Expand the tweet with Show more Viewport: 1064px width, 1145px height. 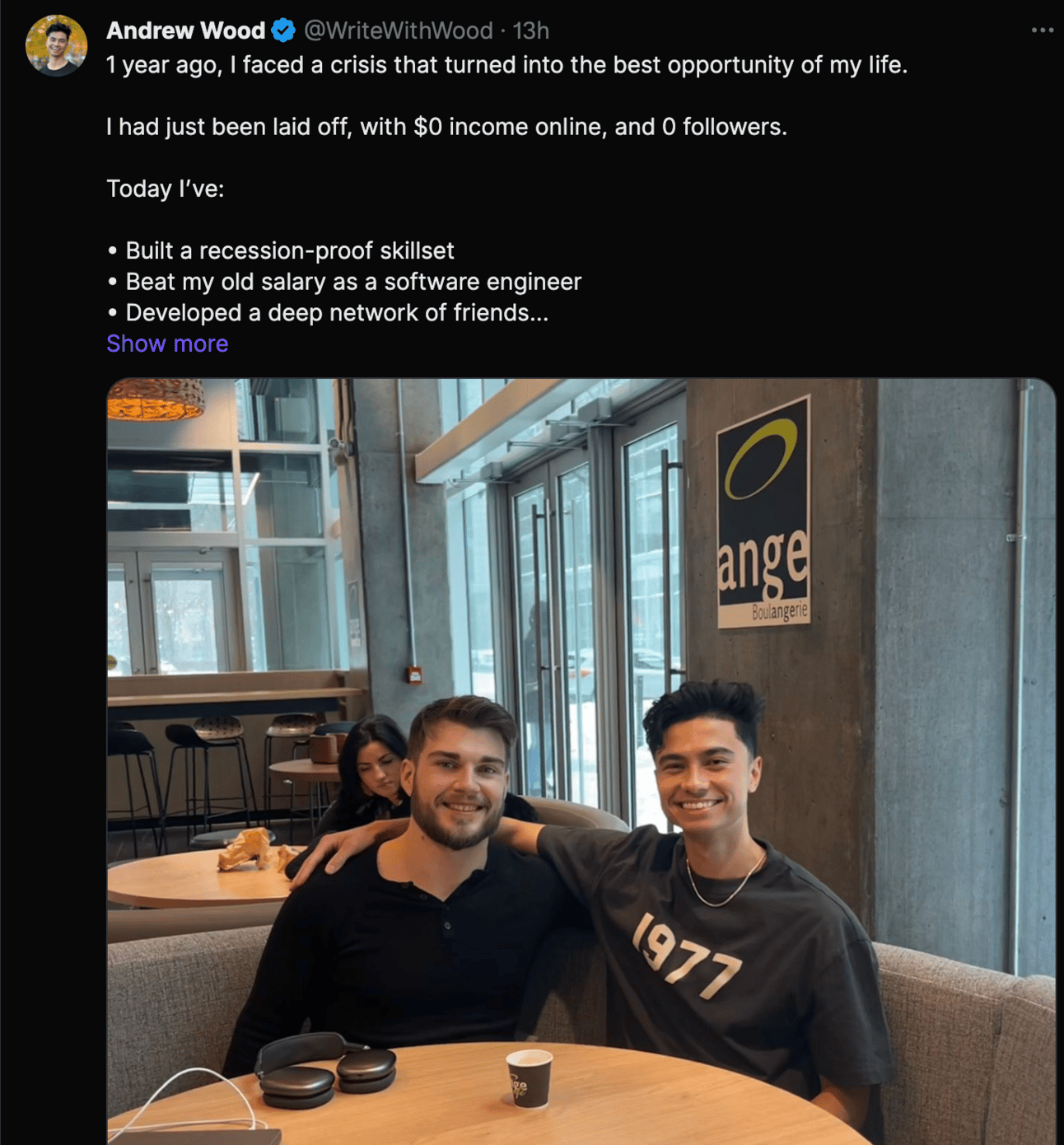[x=167, y=343]
